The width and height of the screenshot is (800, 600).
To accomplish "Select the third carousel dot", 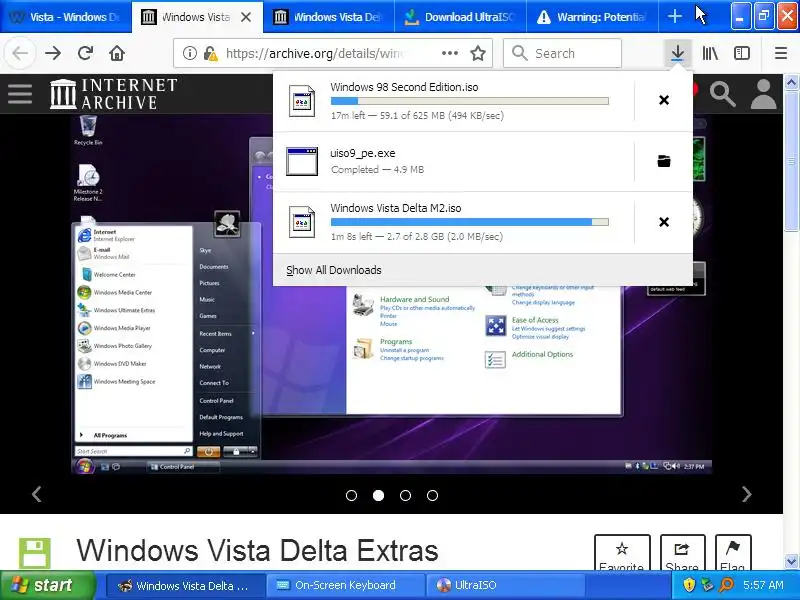I will (406, 495).
